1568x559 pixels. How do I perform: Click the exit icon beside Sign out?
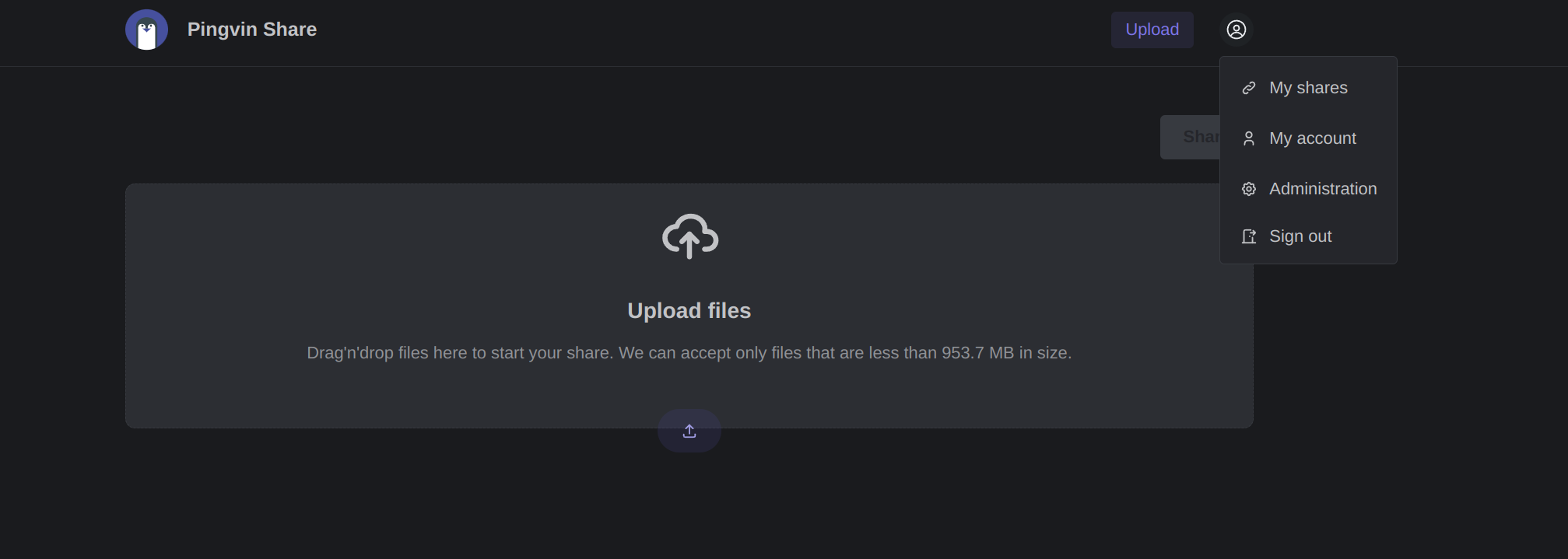(1248, 236)
